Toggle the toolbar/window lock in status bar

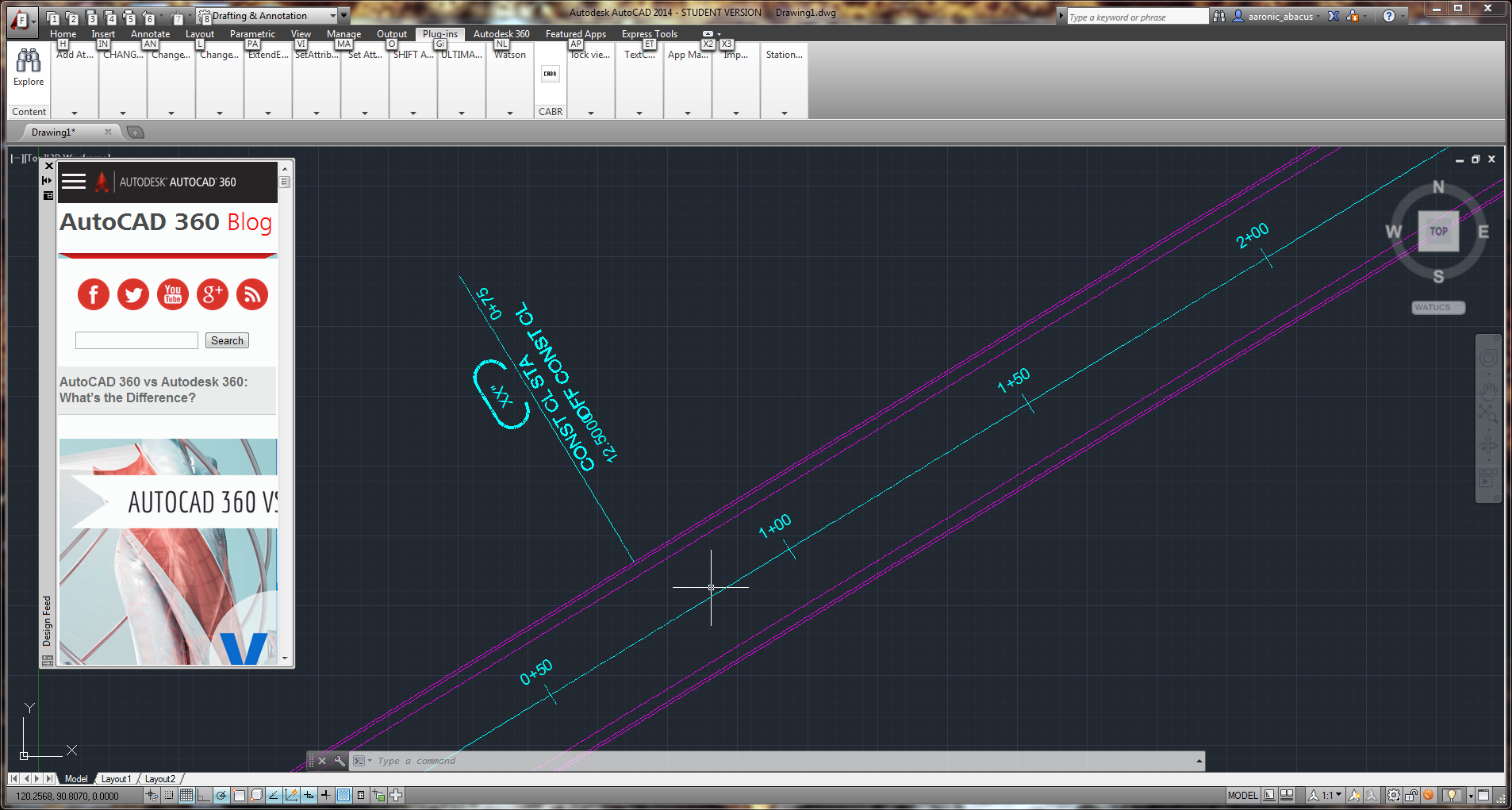(1411, 796)
